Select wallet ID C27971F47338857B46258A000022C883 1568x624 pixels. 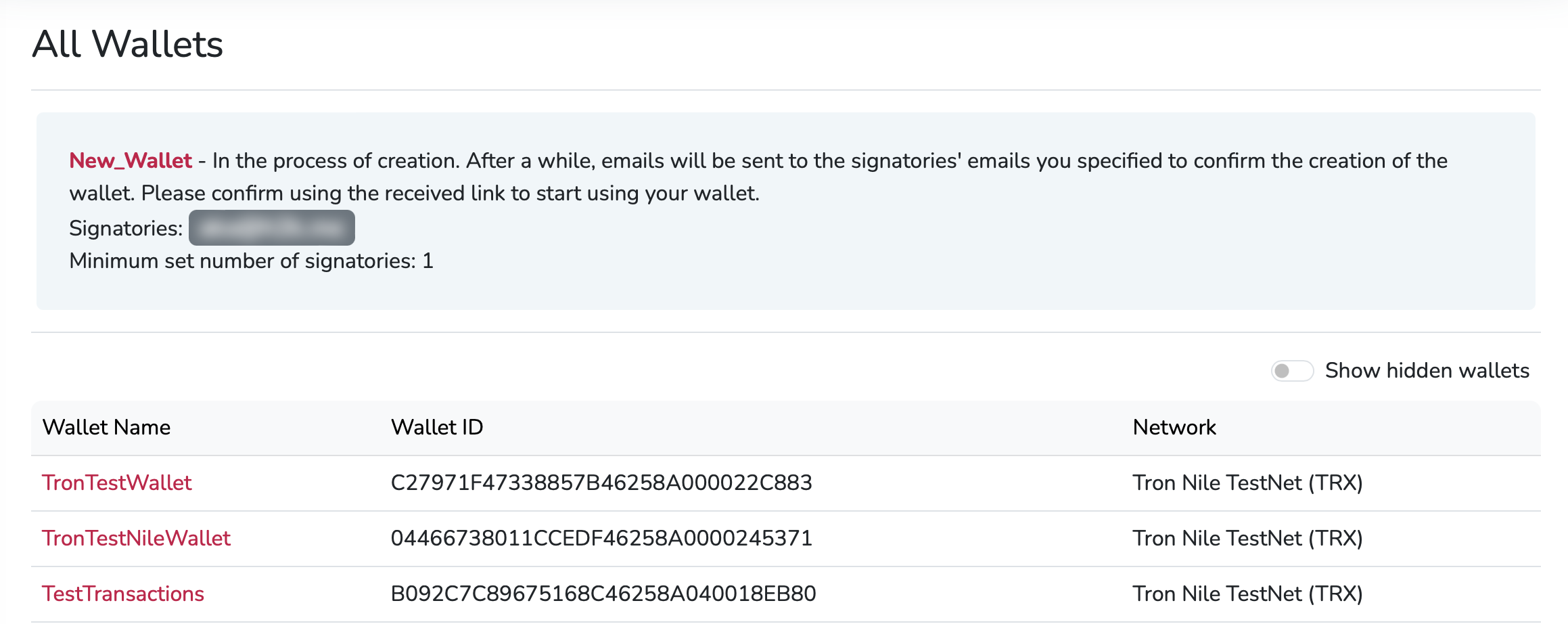pos(601,483)
